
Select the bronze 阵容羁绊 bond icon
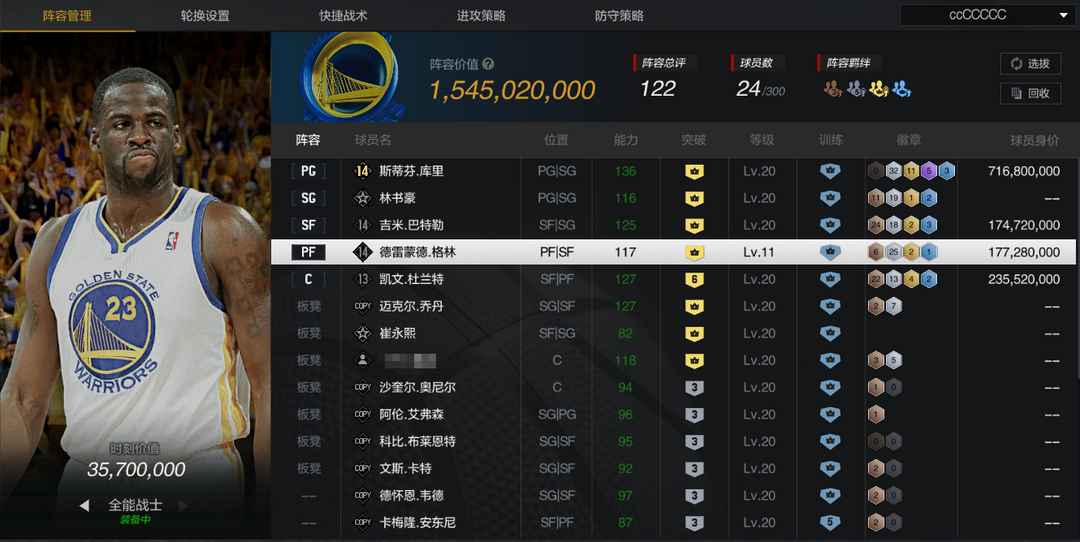[833, 88]
